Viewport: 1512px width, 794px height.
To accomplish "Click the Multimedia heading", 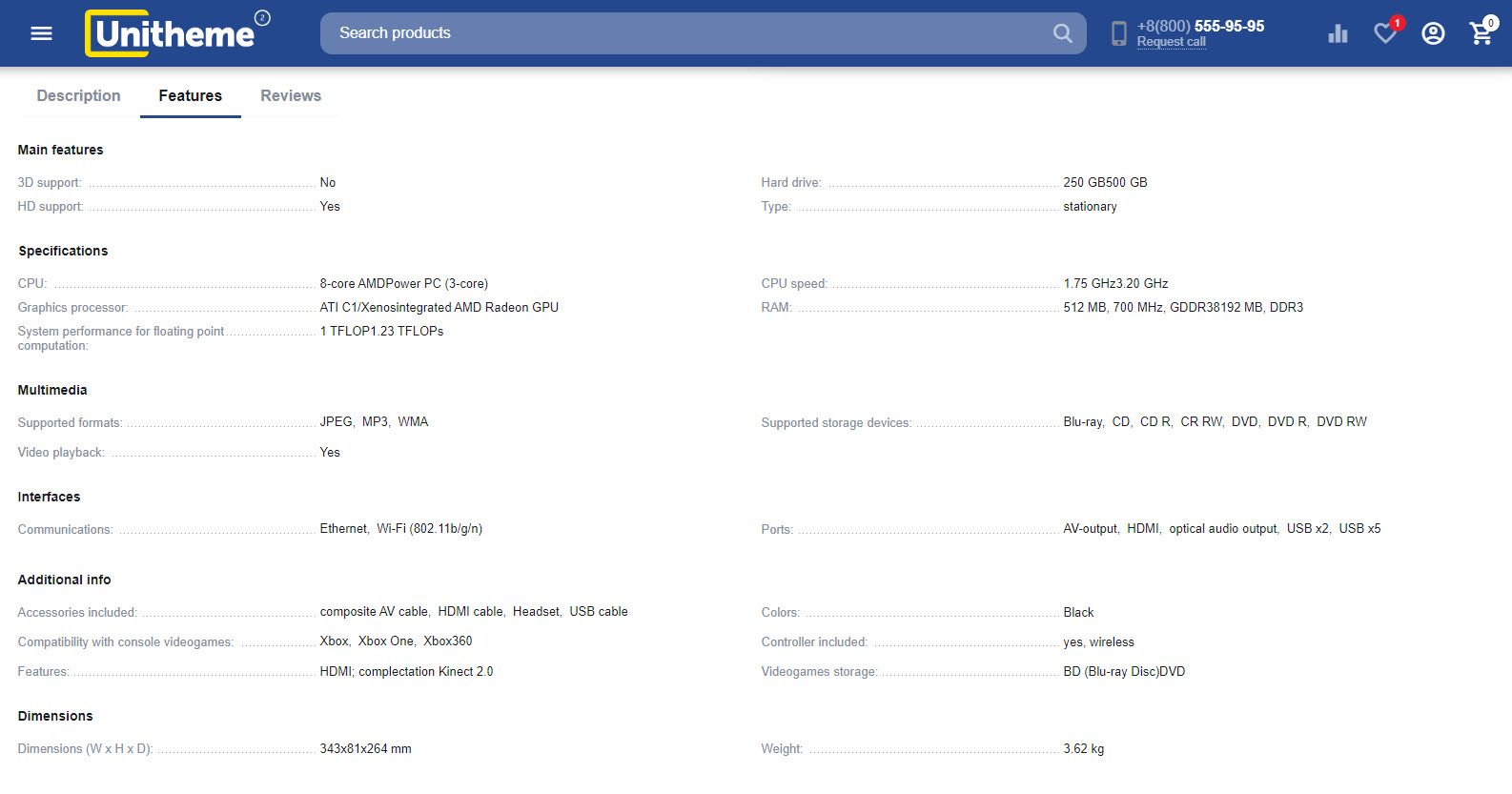I will pyautogui.click(x=52, y=390).
